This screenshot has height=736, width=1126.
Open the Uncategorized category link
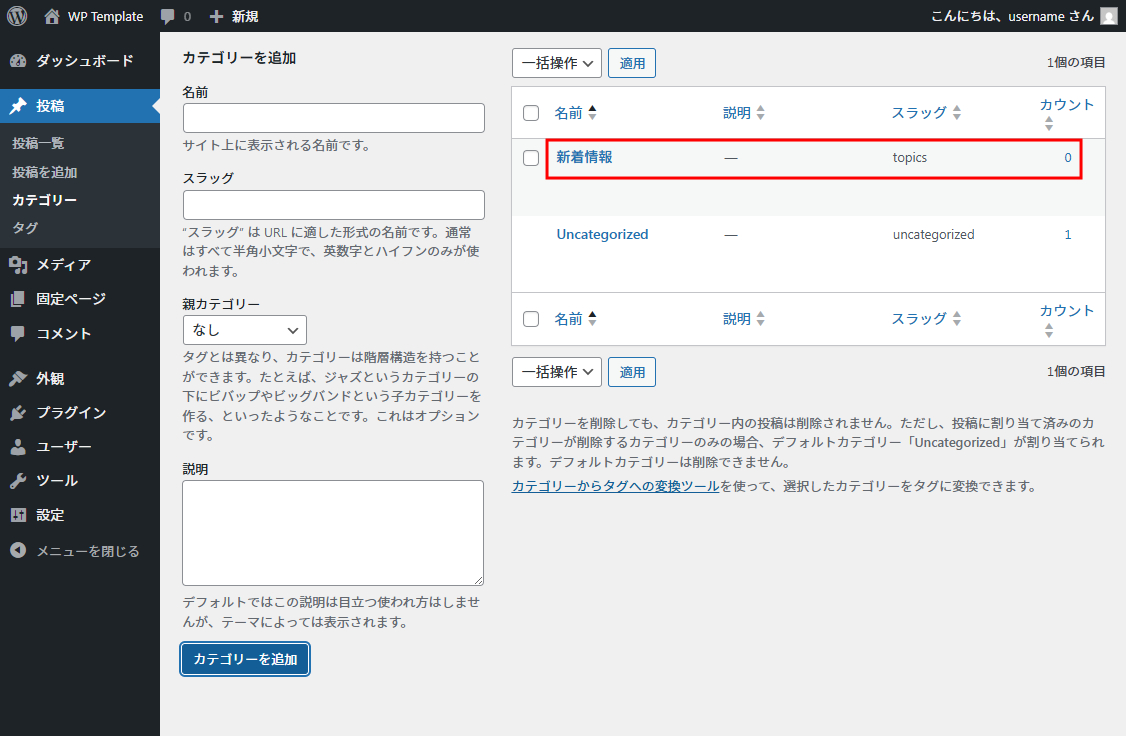pyautogui.click(x=602, y=234)
